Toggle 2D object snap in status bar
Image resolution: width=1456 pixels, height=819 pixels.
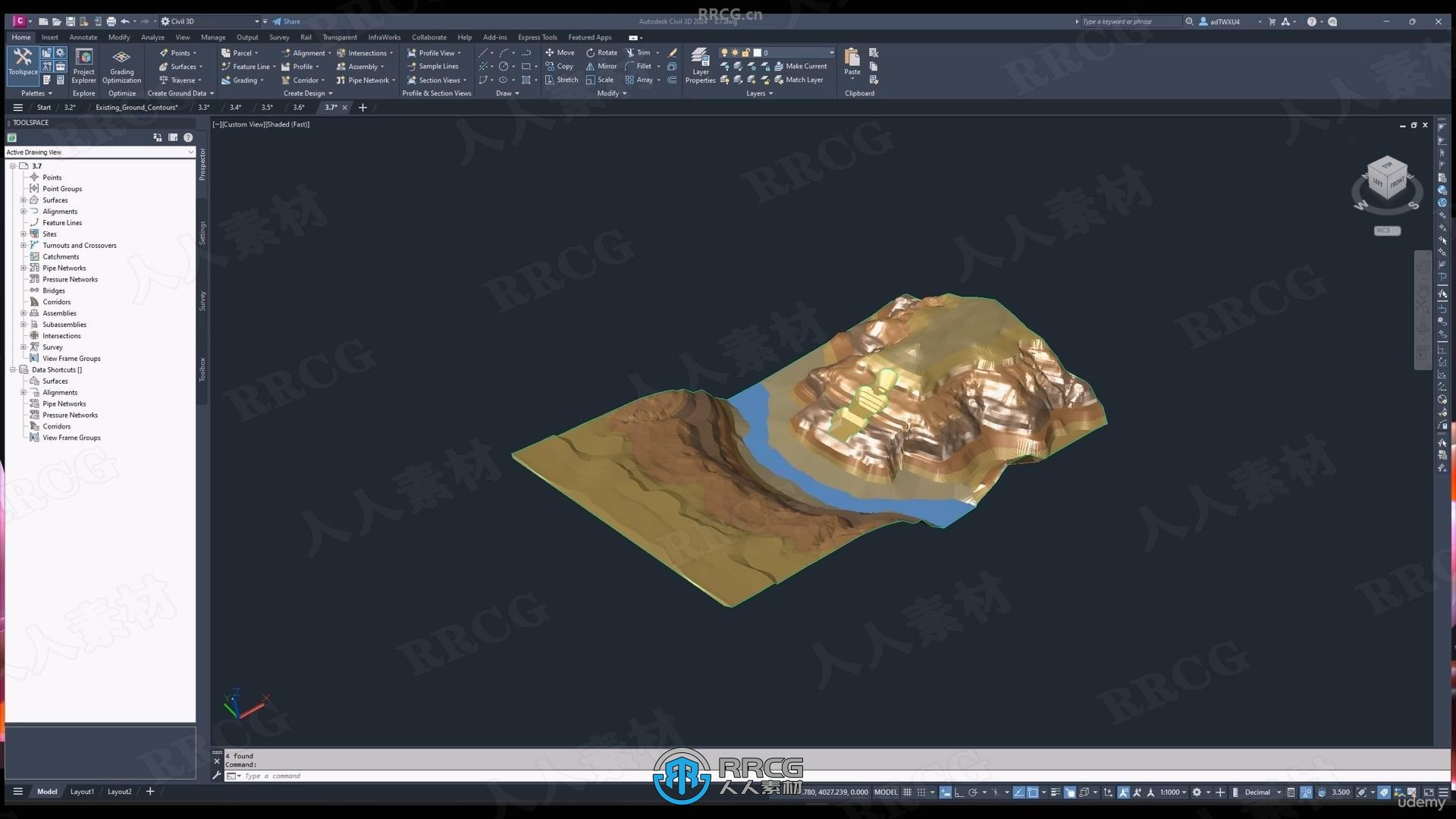click(1033, 792)
